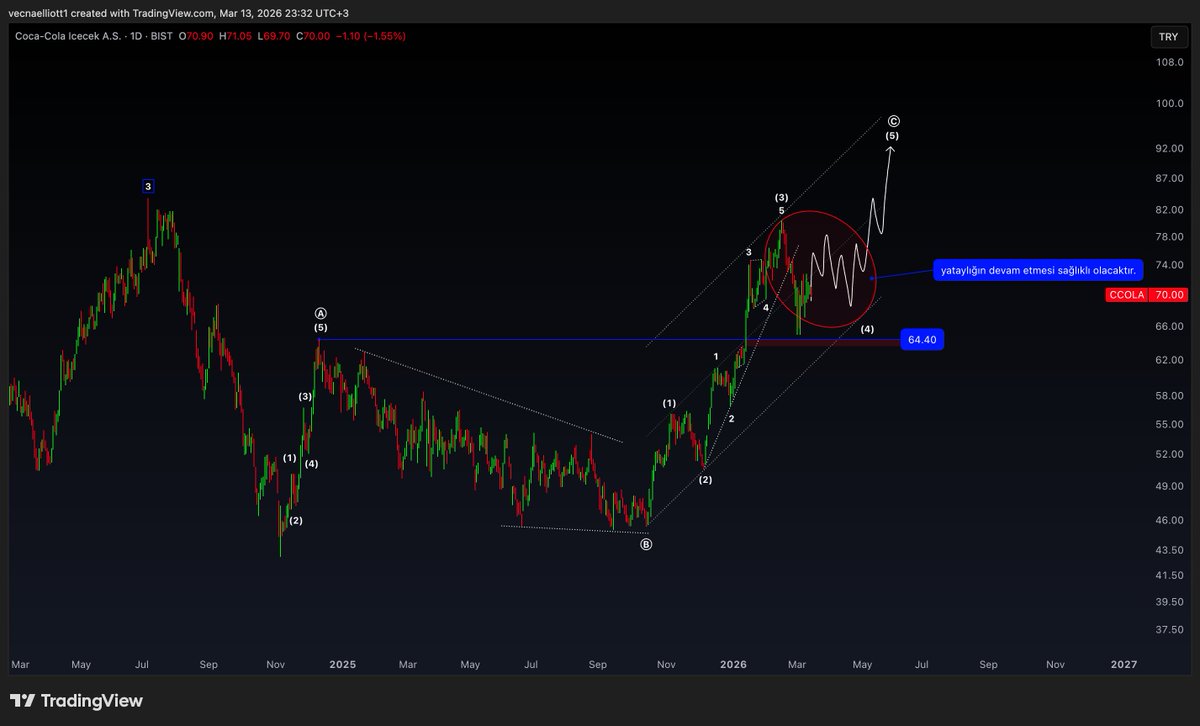Click the circled C wave label
This screenshot has height=726, width=1200.
tap(892, 121)
